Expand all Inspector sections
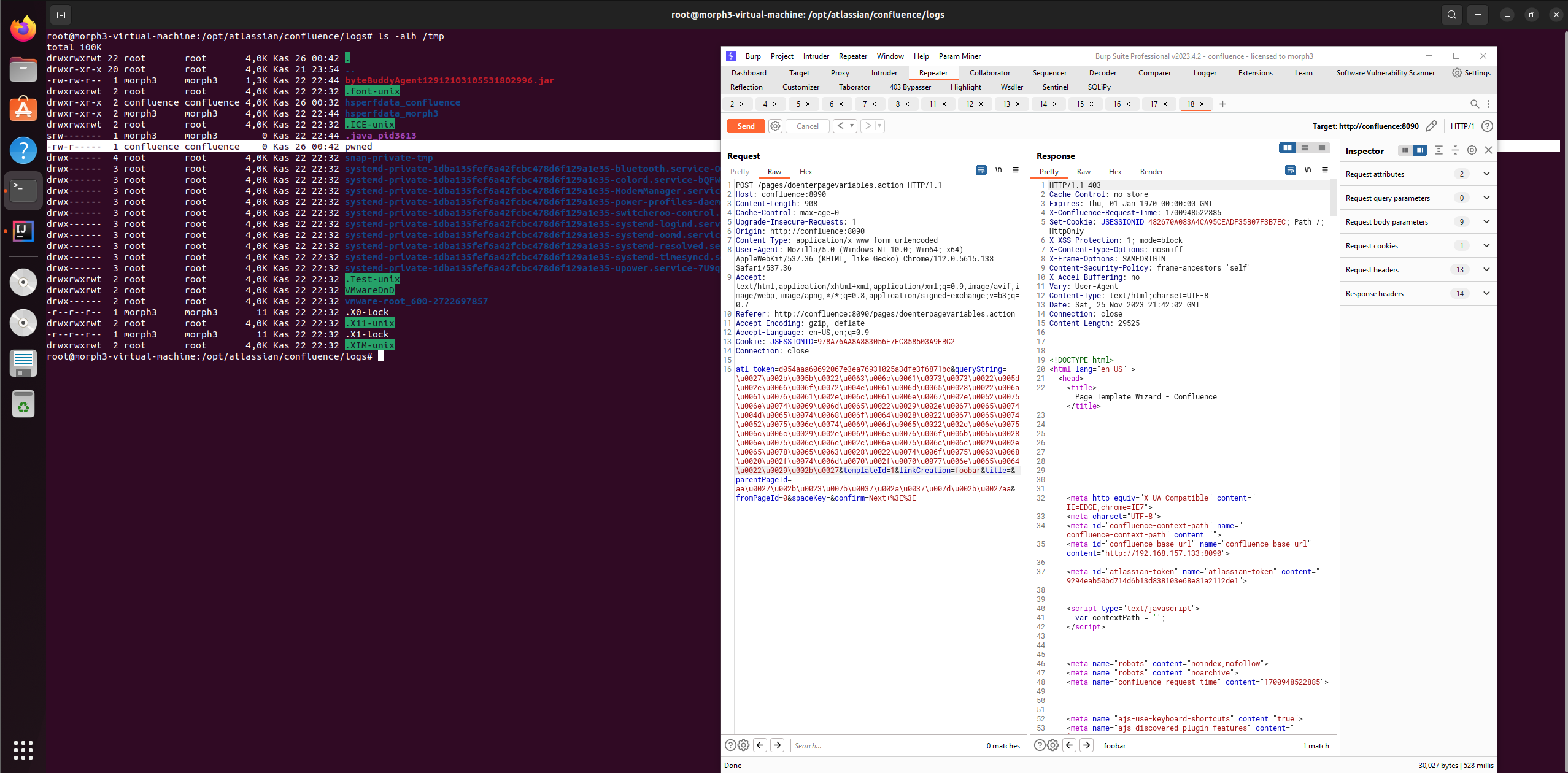Screen dimensions: 1568x773 pos(1439,150)
